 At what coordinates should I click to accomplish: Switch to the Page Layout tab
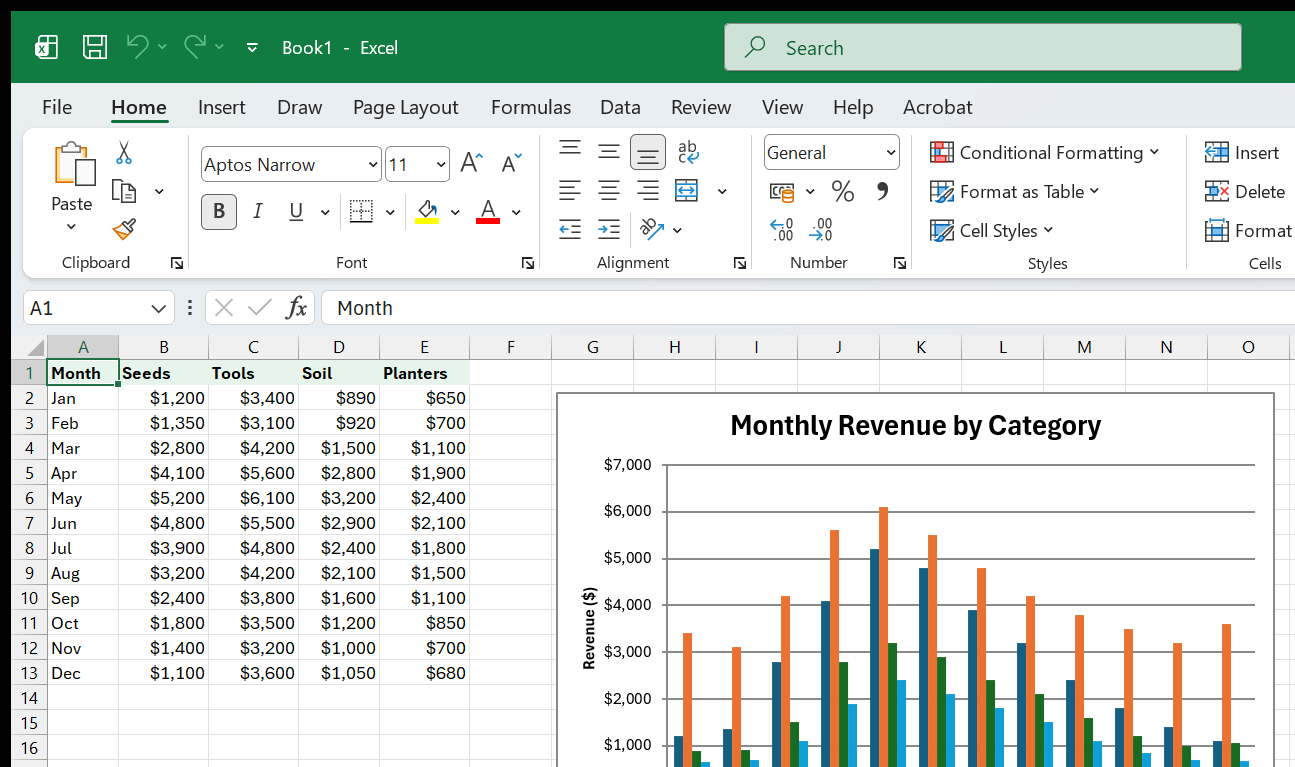(406, 107)
